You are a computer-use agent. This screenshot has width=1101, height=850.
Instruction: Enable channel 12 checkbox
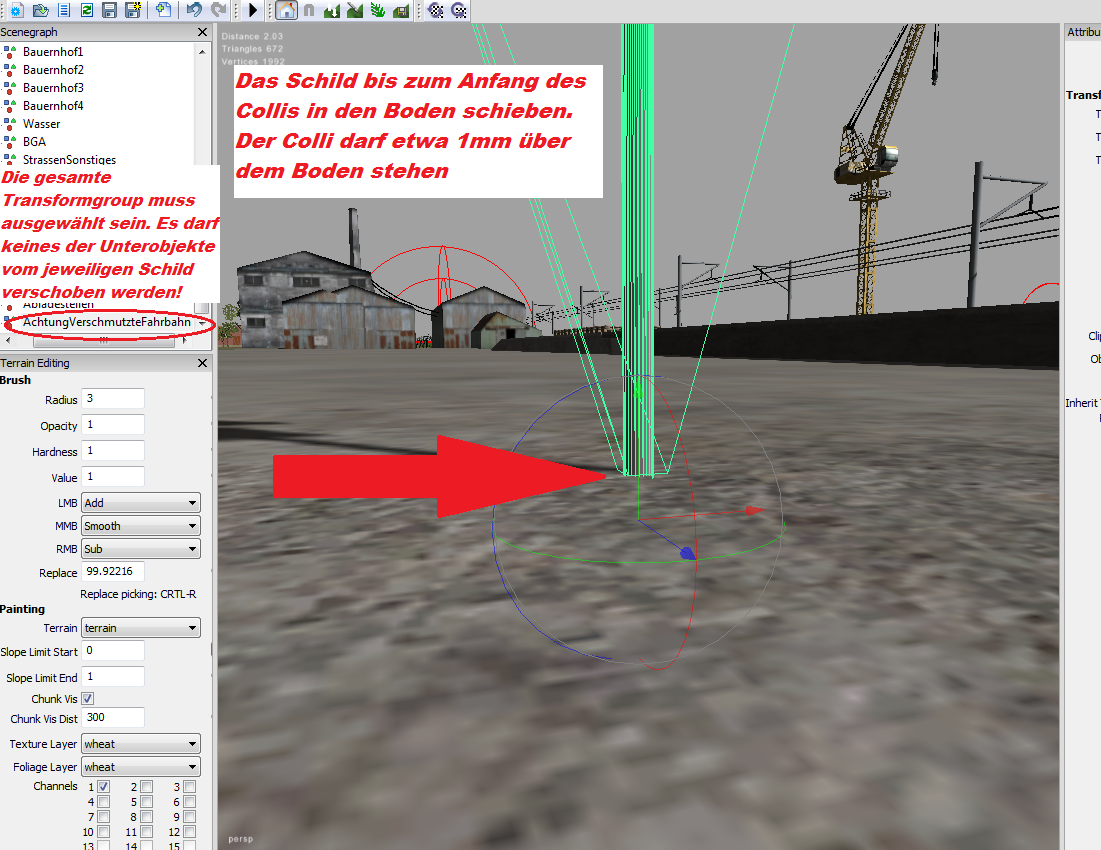point(190,832)
